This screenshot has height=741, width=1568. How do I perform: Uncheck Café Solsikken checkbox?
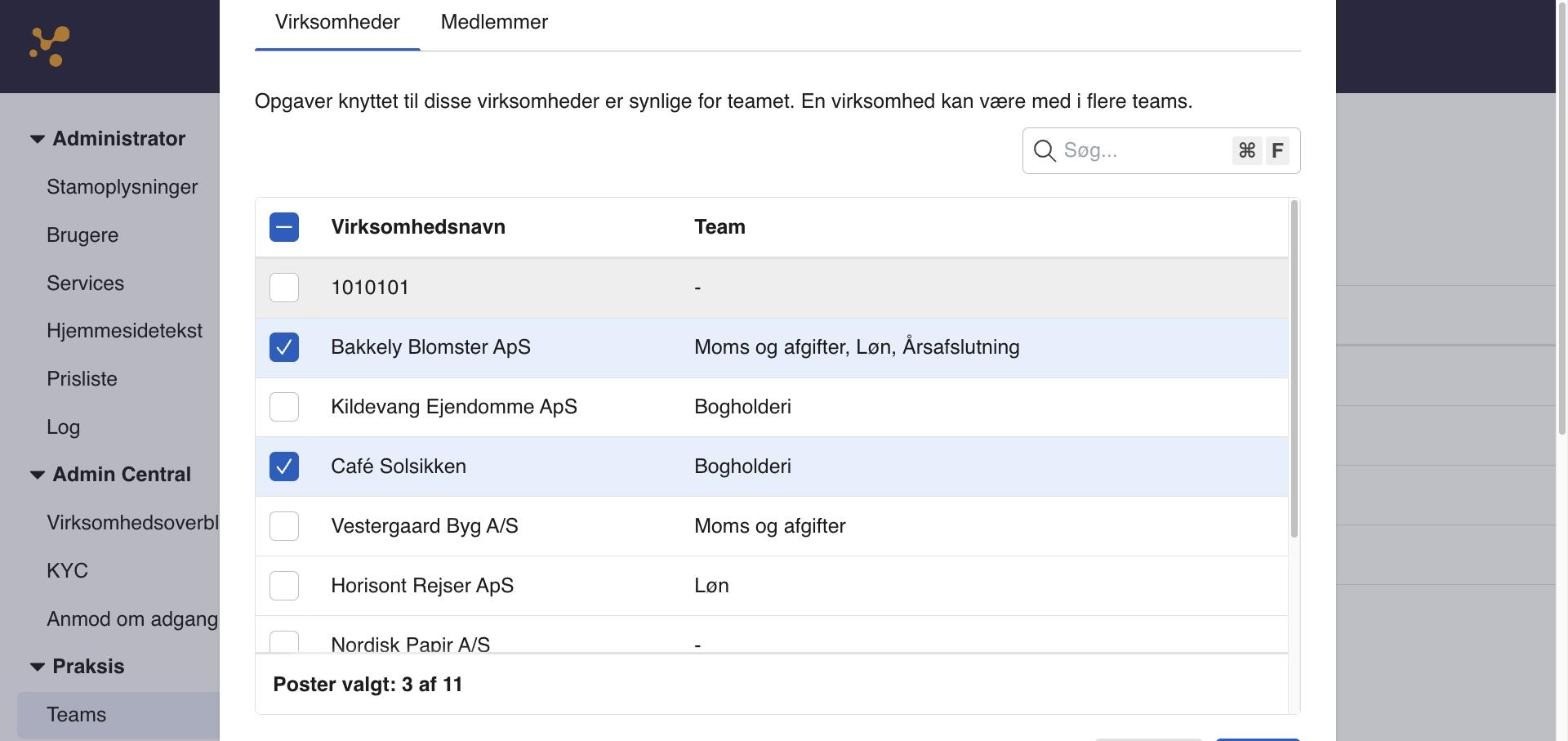(284, 466)
